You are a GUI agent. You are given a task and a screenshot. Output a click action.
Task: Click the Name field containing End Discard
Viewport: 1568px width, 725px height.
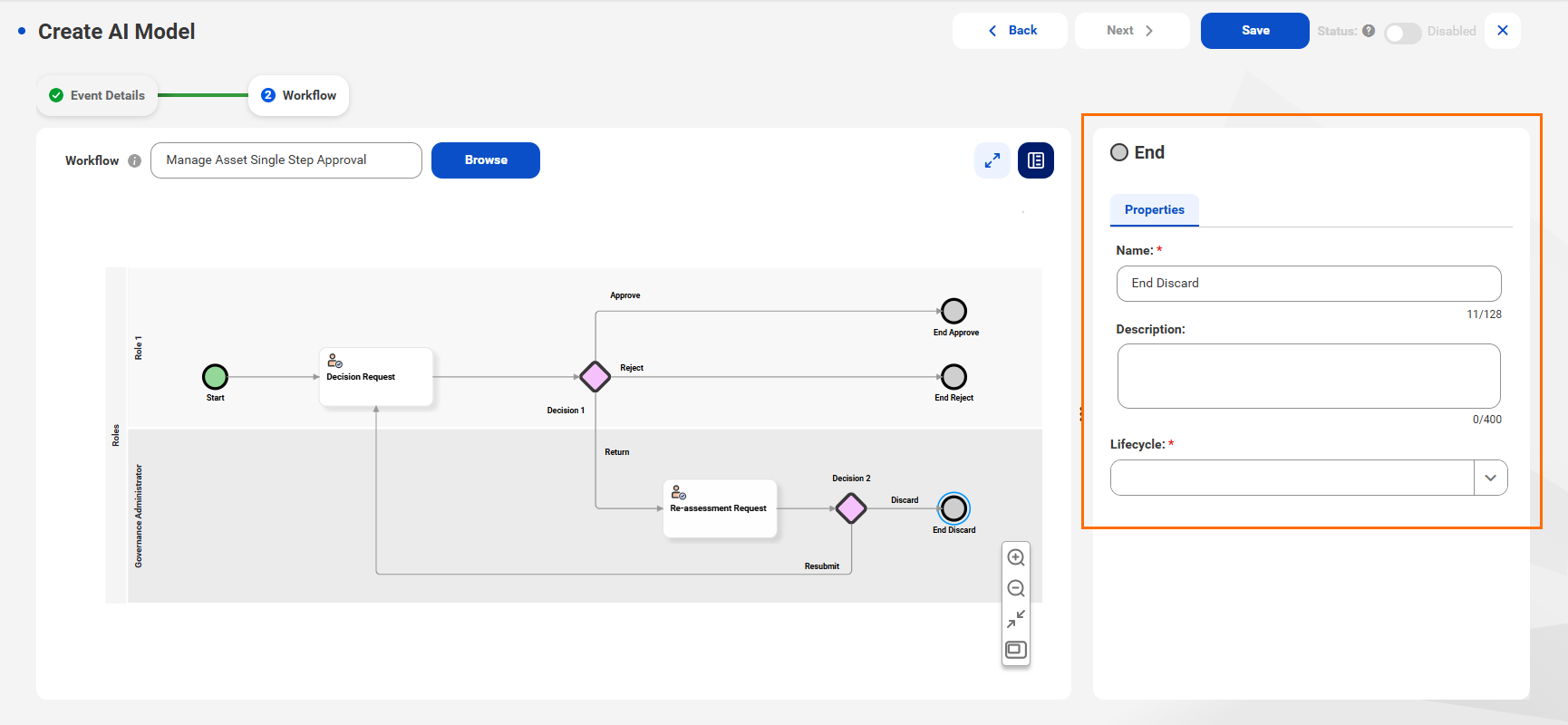coord(1309,284)
